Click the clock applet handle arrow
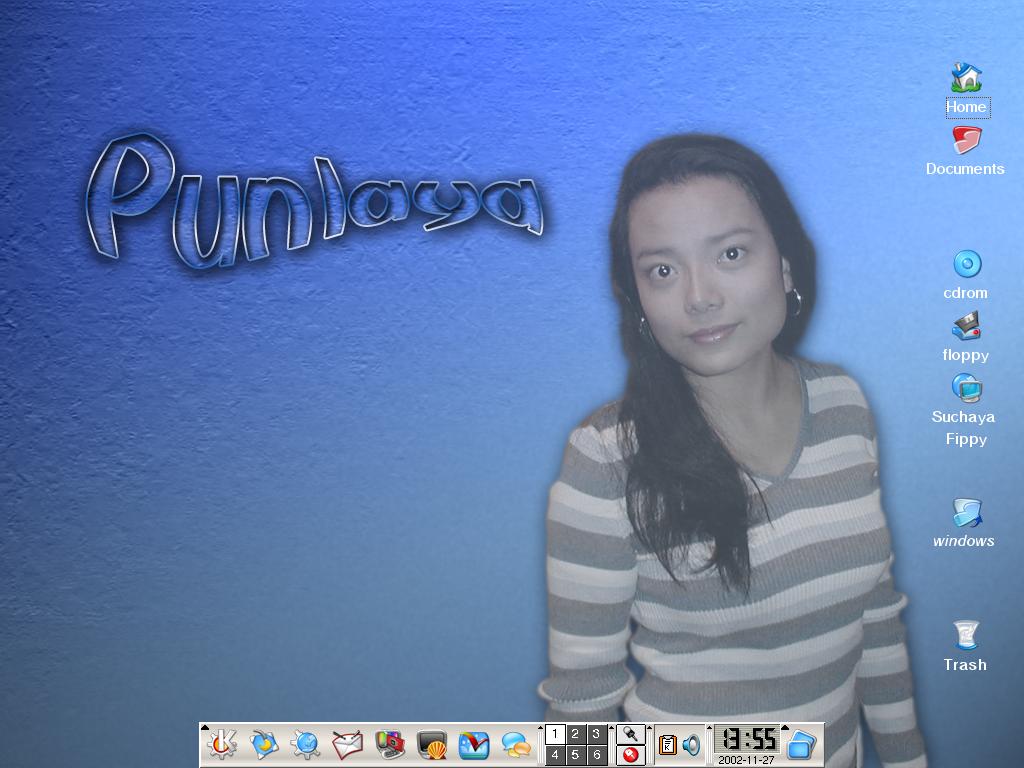The image size is (1024, 768). tap(710, 728)
